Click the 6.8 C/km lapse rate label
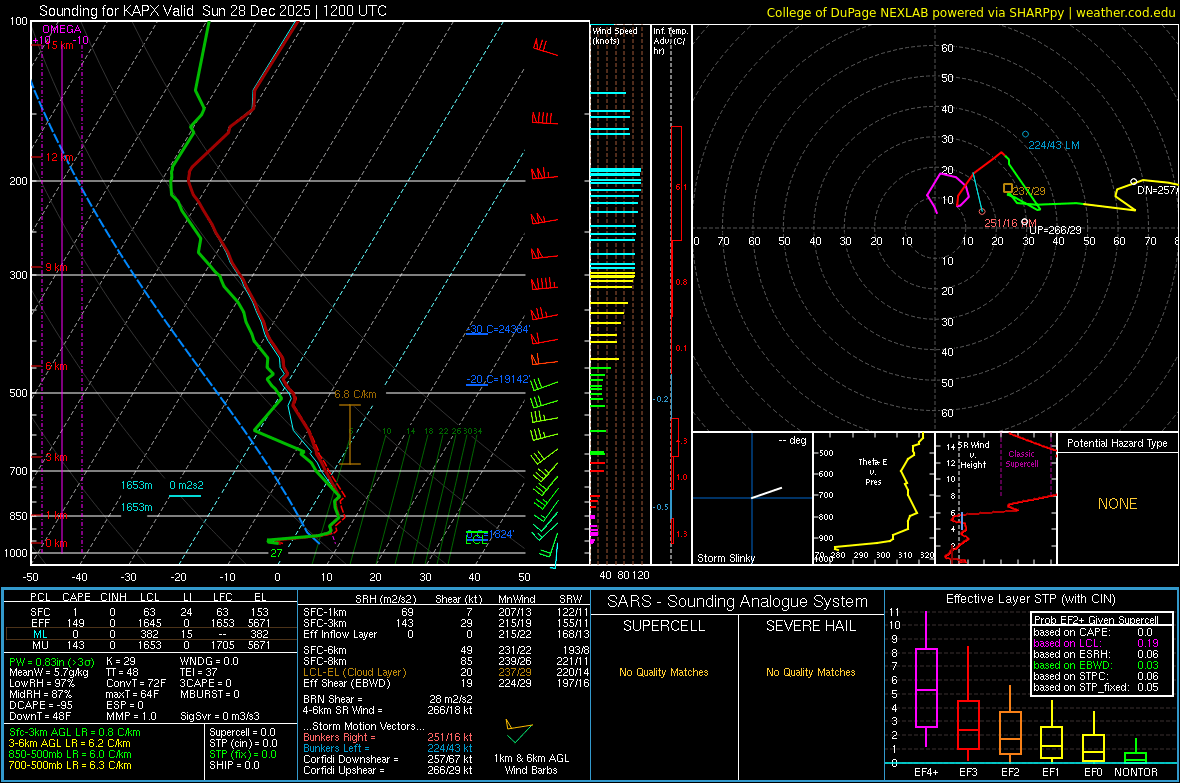The width and height of the screenshot is (1180, 783). pos(355,394)
